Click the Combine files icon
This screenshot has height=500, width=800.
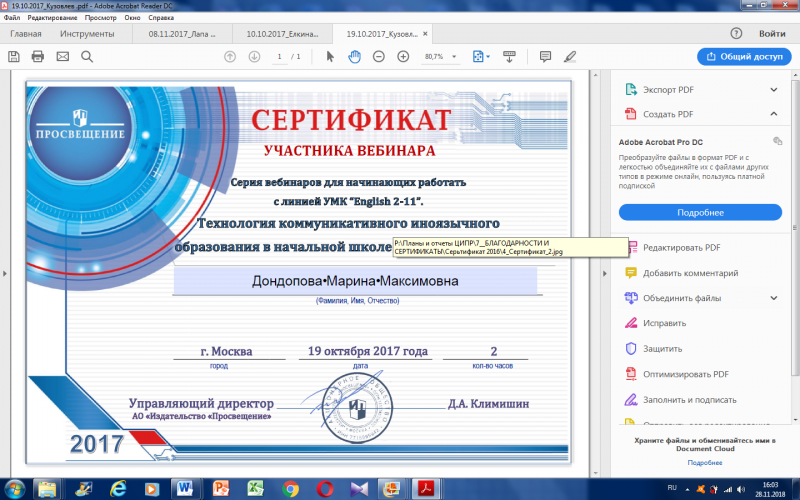point(631,298)
